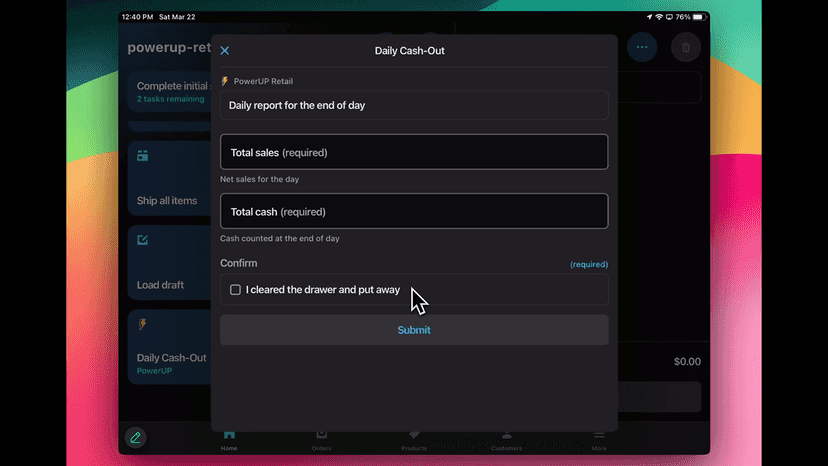This screenshot has width=828, height=466.
Task: Focus the Total sales input field
Action: pos(414,152)
